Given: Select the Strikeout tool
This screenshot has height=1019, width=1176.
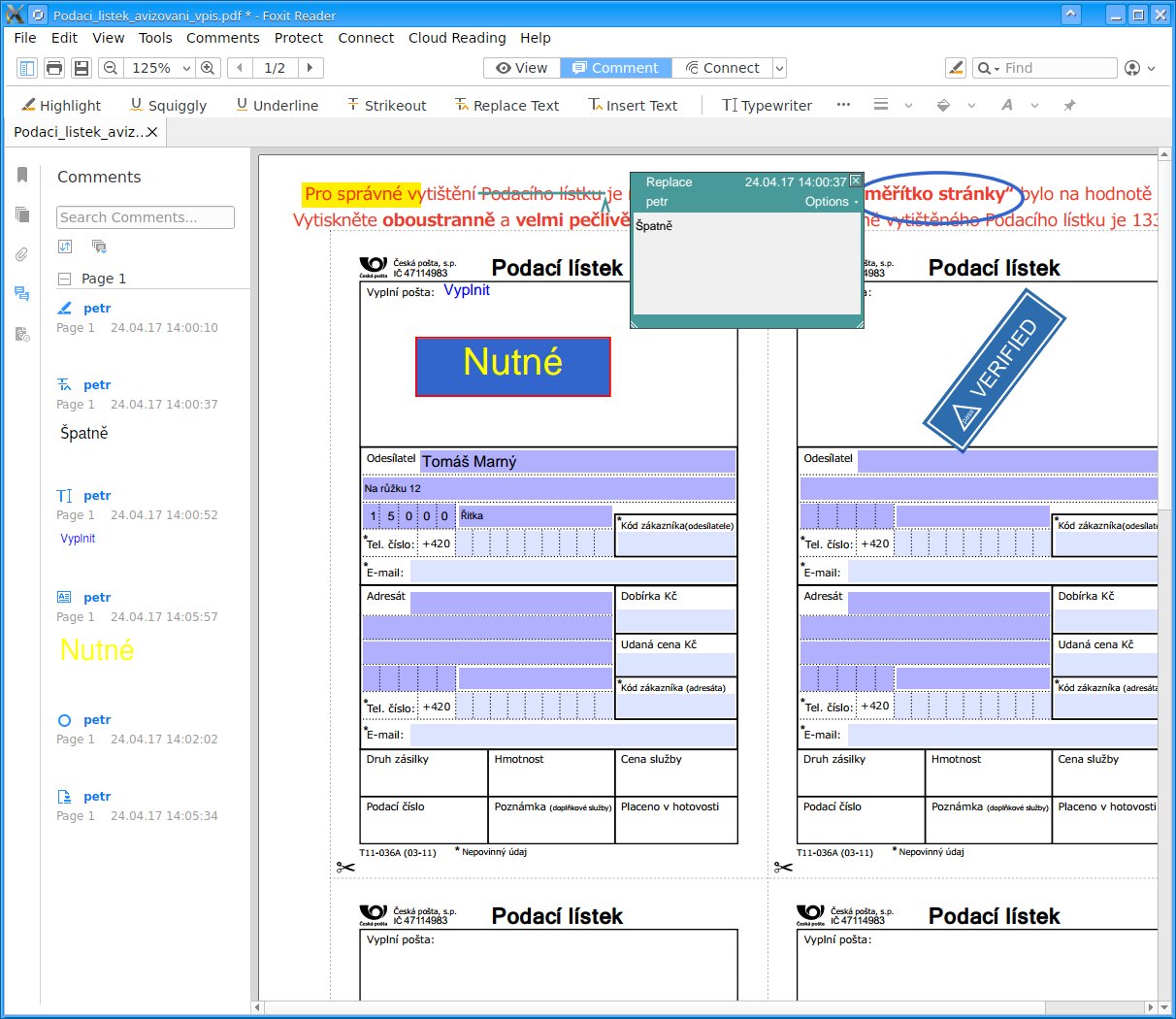Looking at the screenshot, I should (386, 105).
